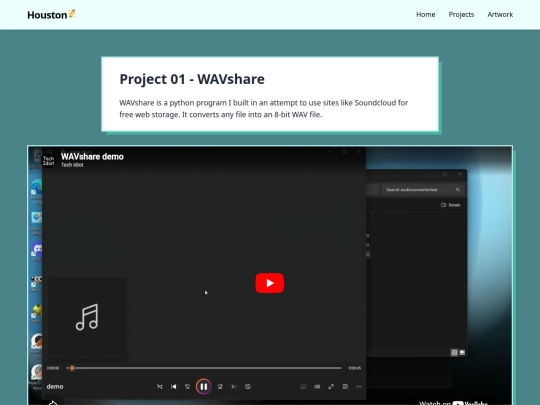The height and width of the screenshot is (405, 540).
Task: Click the Microsoft Edge desktop icon in video
Action: click(x=36, y=191)
